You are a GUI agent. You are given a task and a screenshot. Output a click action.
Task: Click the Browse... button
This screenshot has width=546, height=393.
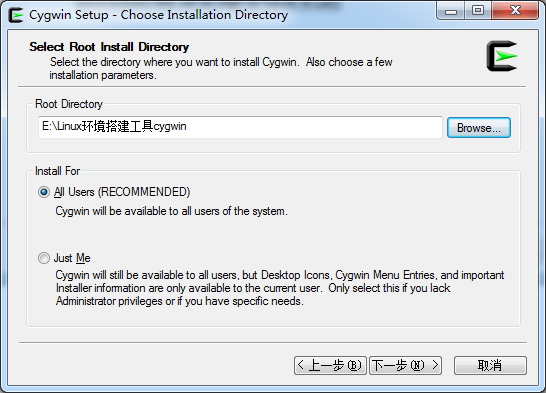coord(479,128)
